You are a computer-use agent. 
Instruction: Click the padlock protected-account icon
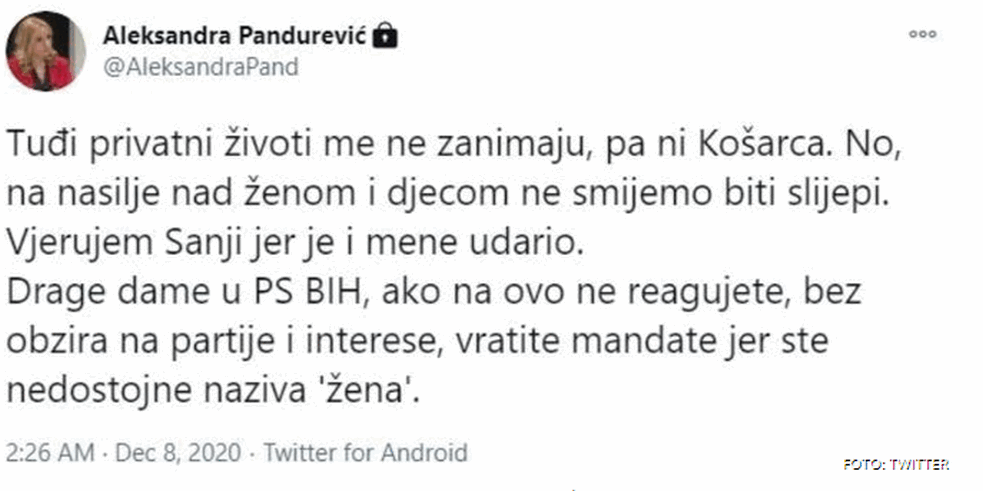[385, 36]
